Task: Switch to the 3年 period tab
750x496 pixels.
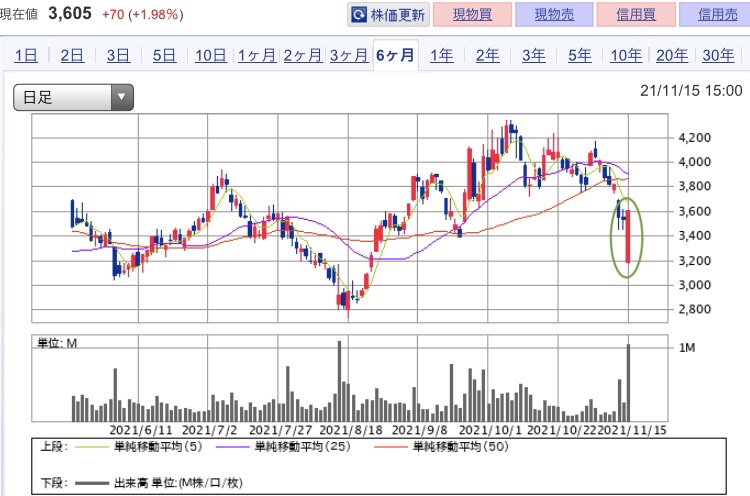Action: [x=533, y=55]
